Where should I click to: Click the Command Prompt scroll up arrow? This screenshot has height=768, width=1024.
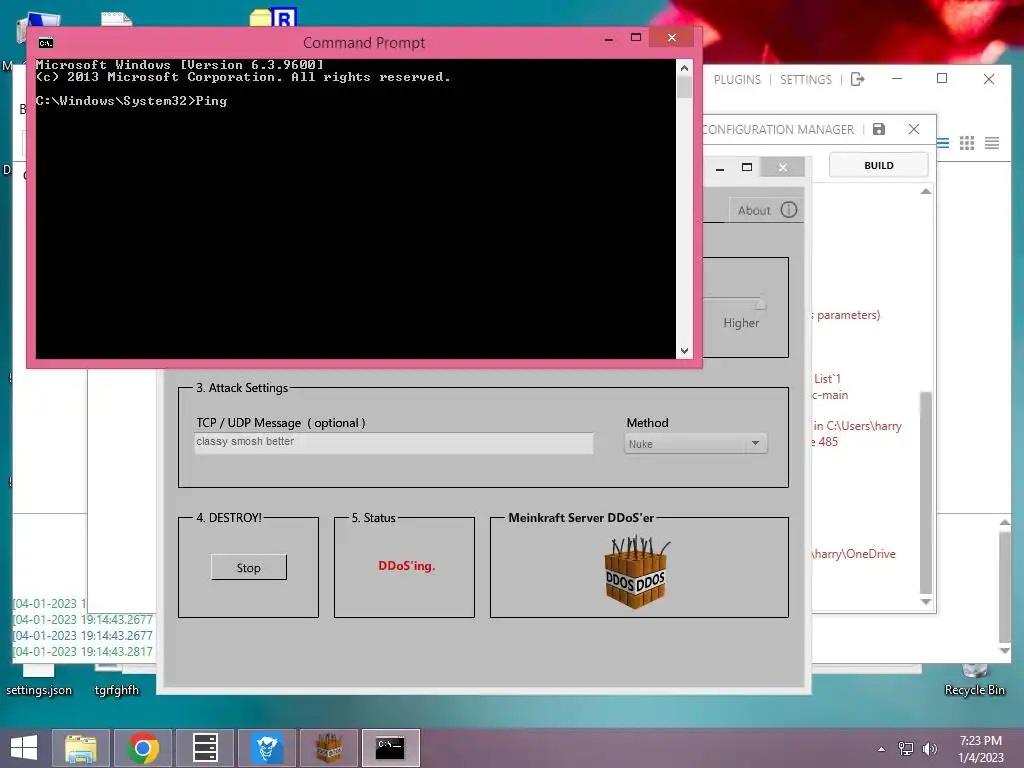684,67
